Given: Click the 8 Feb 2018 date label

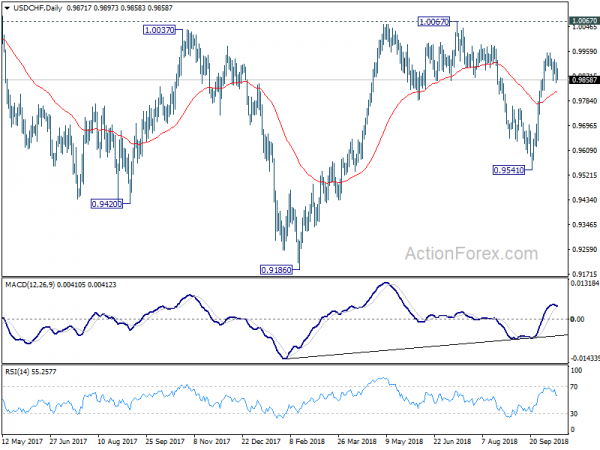Looking at the screenshot, I should tap(307, 441).
